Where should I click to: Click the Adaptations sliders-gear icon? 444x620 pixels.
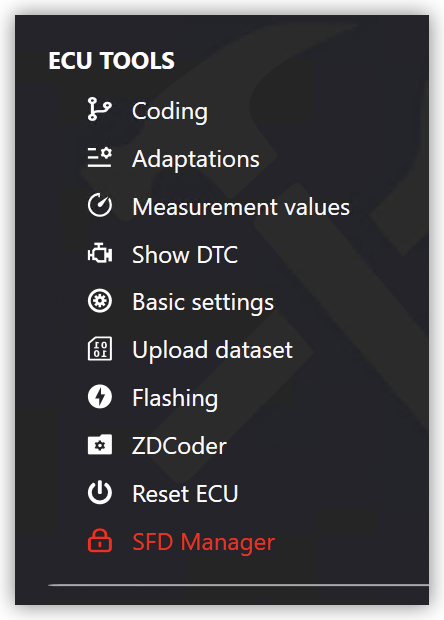coord(100,157)
